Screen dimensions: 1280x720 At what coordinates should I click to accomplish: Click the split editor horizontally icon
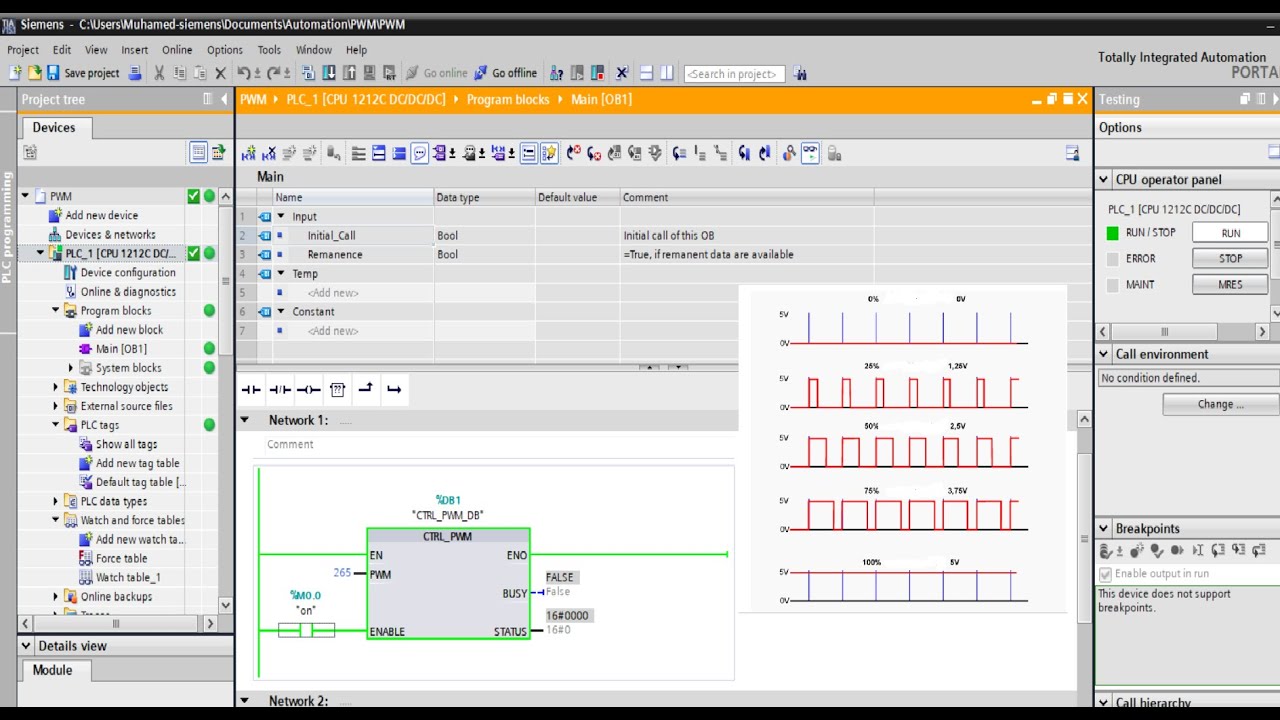646,73
